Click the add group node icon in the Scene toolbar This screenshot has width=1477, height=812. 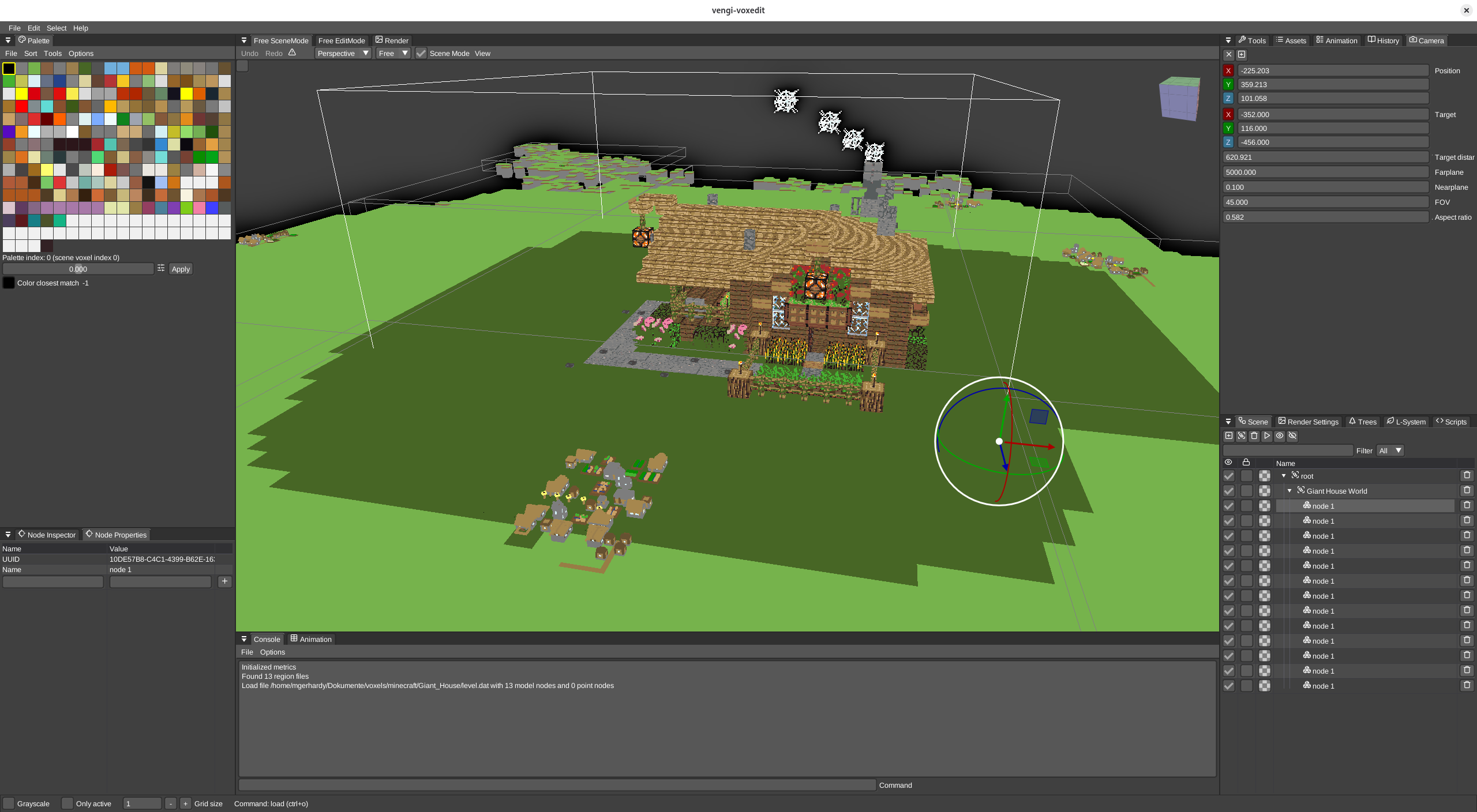tap(1242, 436)
